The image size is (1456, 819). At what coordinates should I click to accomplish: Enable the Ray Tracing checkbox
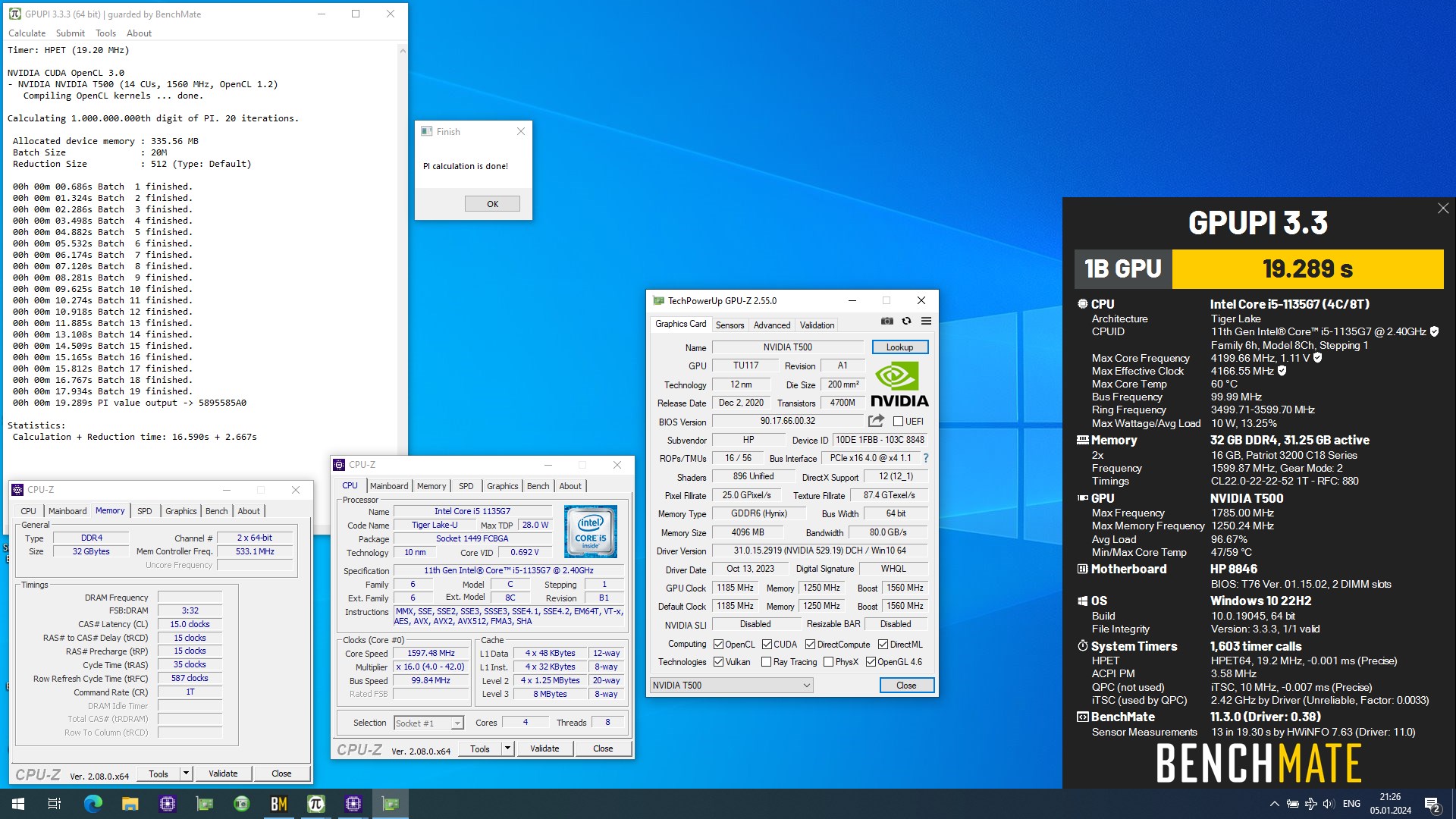tap(766, 662)
